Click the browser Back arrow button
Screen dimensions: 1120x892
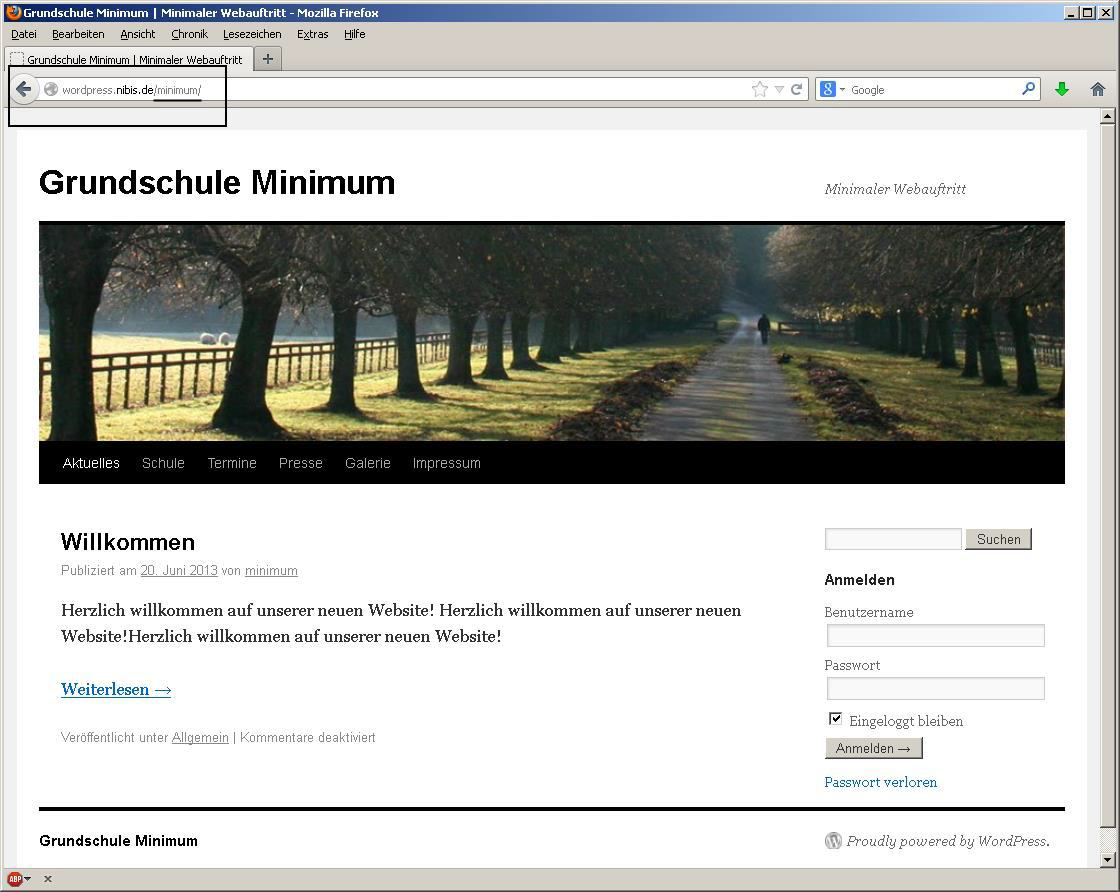tap(24, 89)
